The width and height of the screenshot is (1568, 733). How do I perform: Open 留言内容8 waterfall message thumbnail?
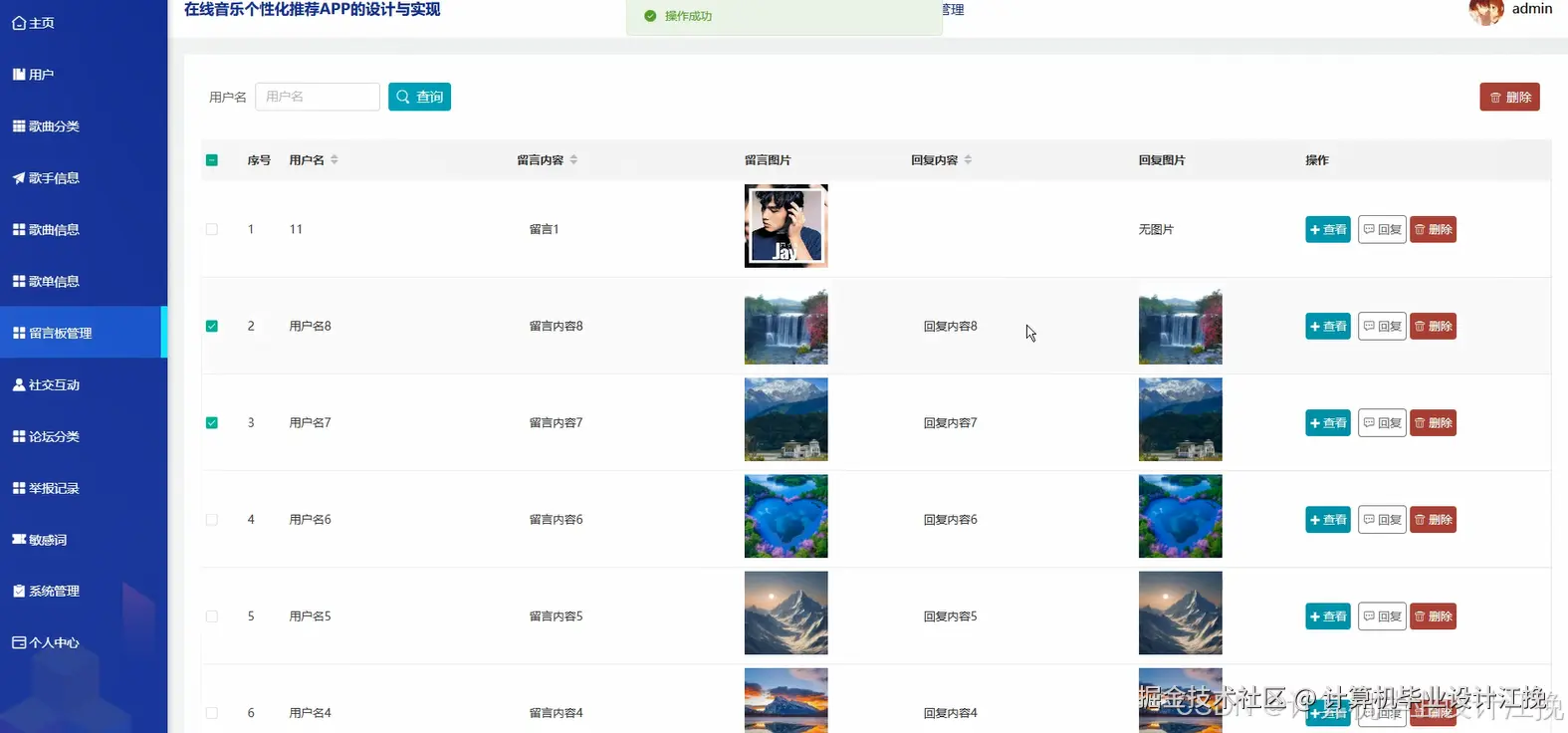point(786,323)
